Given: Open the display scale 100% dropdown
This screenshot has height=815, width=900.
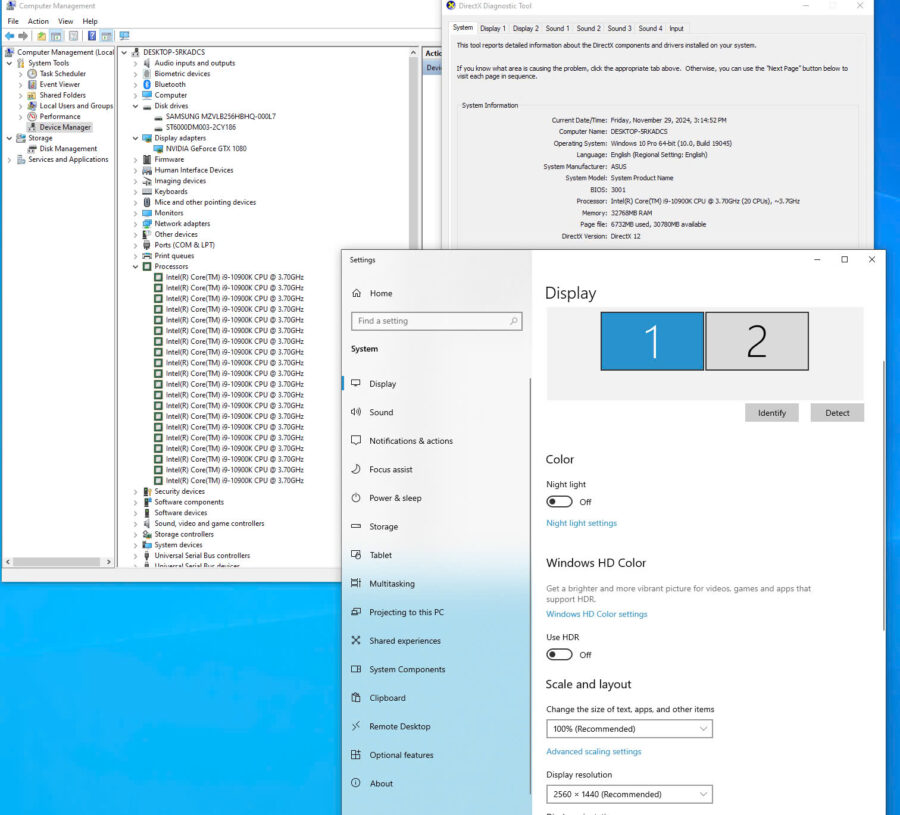Looking at the screenshot, I should (x=629, y=729).
